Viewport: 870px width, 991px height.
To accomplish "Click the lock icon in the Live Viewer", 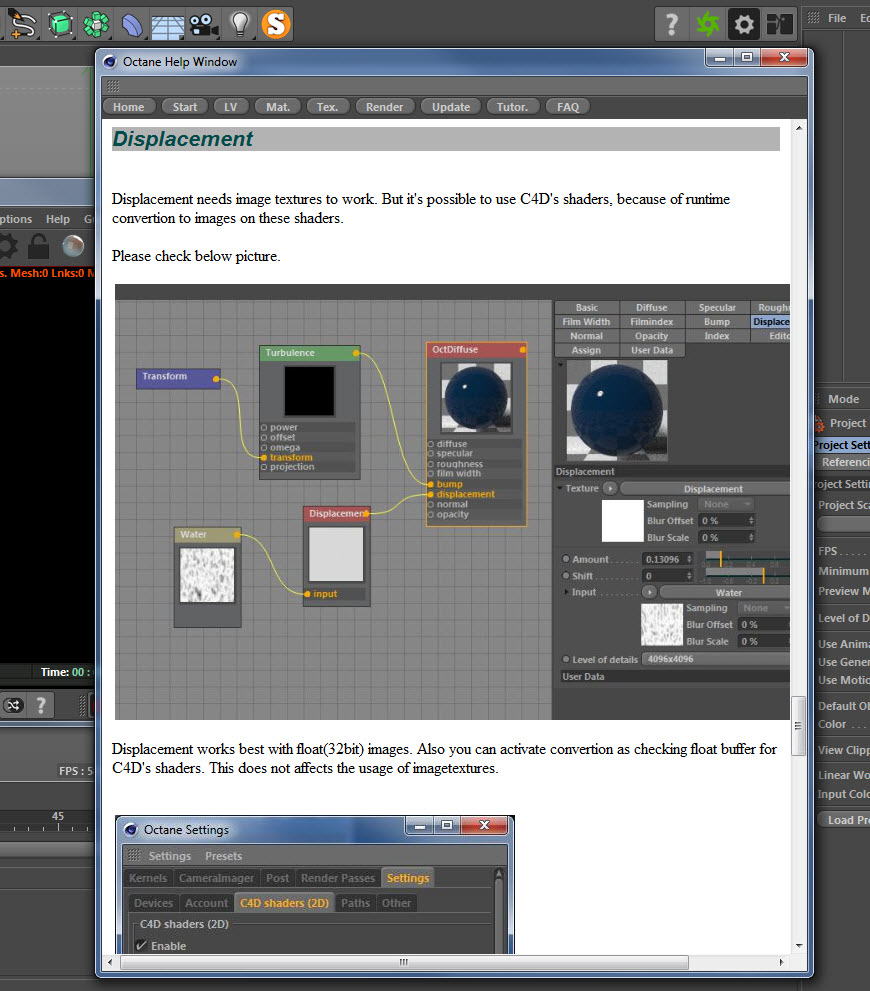I will (x=38, y=246).
